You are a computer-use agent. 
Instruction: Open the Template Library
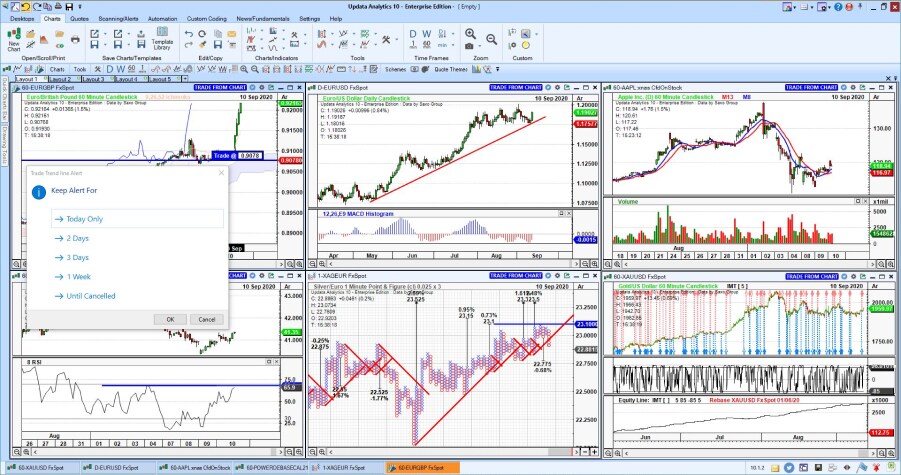pyautogui.click(x=162, y=40)
